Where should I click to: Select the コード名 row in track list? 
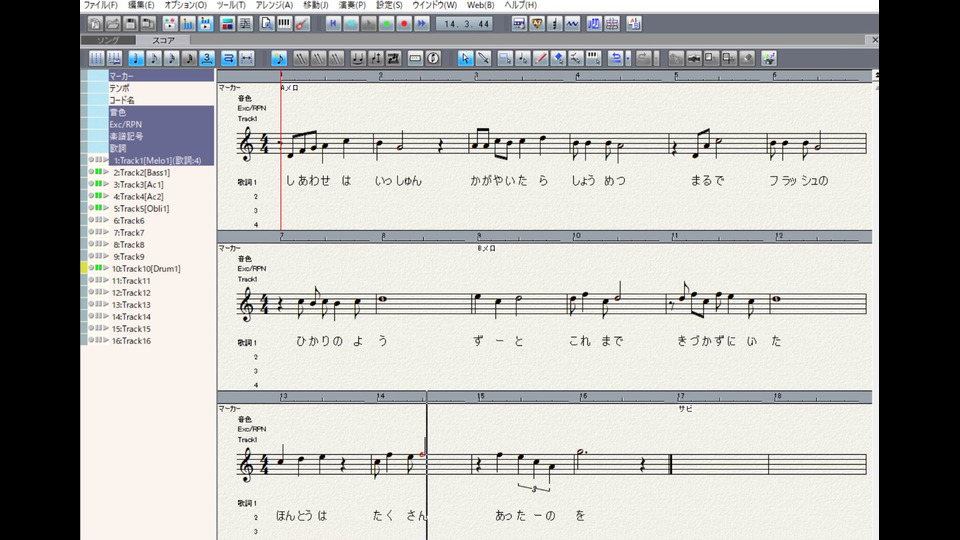(161, 100)
